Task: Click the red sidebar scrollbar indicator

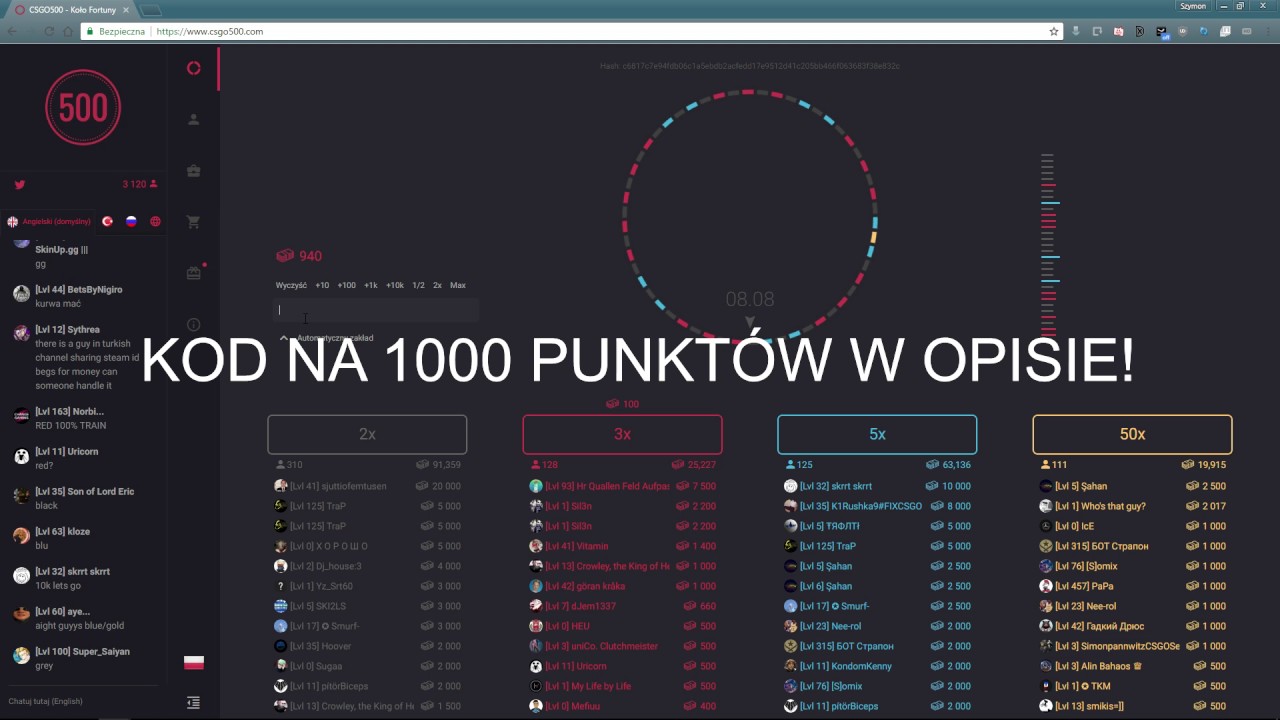Action: click(218, 70)
